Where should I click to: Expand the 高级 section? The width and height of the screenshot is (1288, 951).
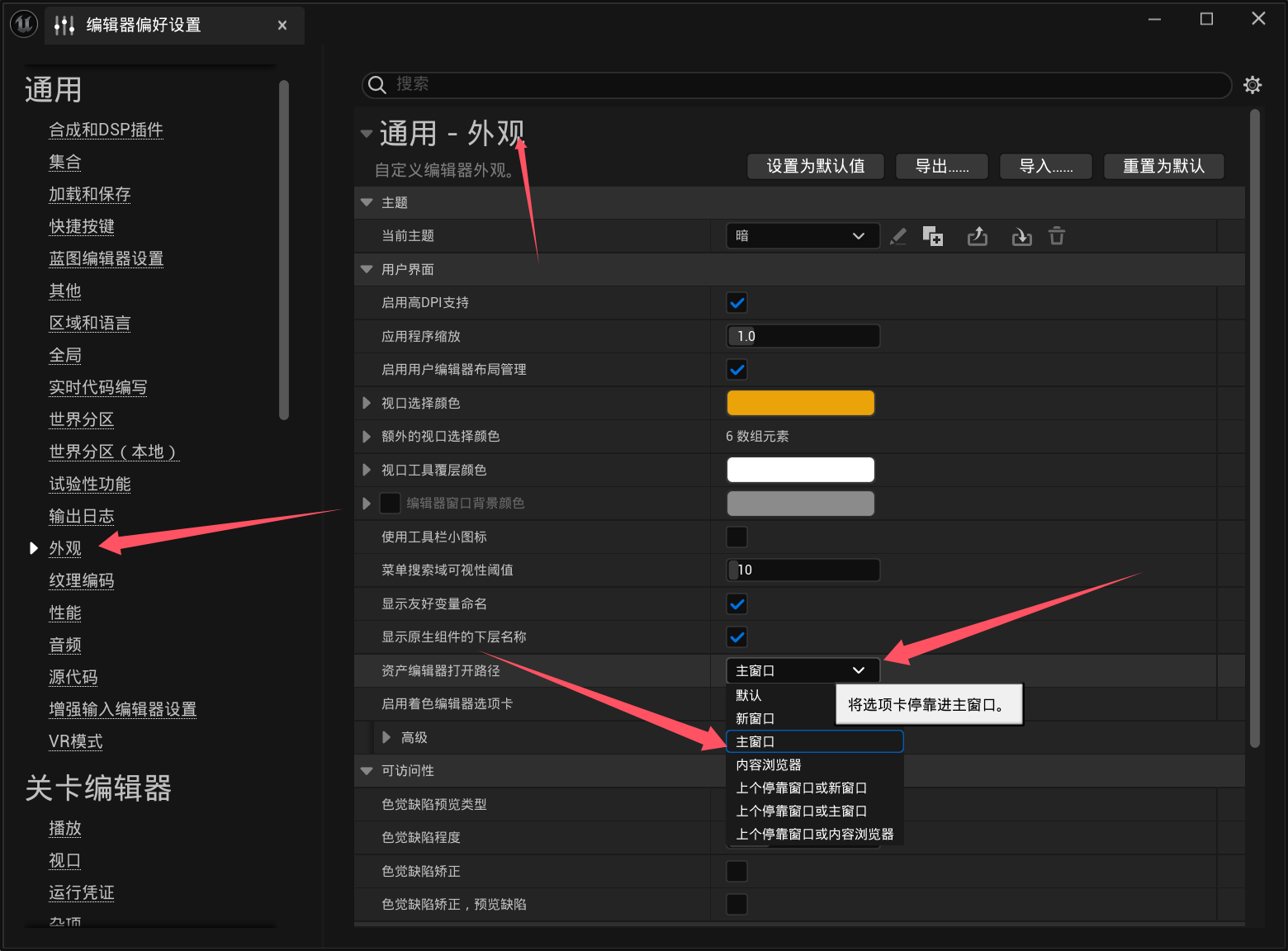[x=386, y=737]
